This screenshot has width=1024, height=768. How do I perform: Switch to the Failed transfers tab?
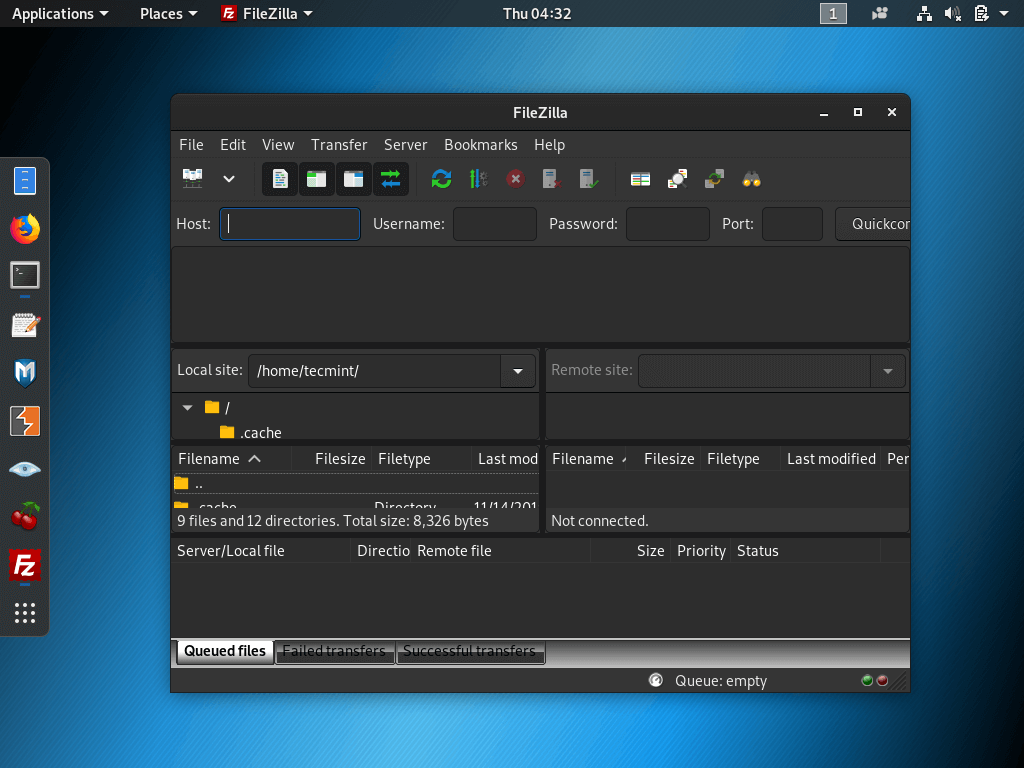(x=336, y=652)
